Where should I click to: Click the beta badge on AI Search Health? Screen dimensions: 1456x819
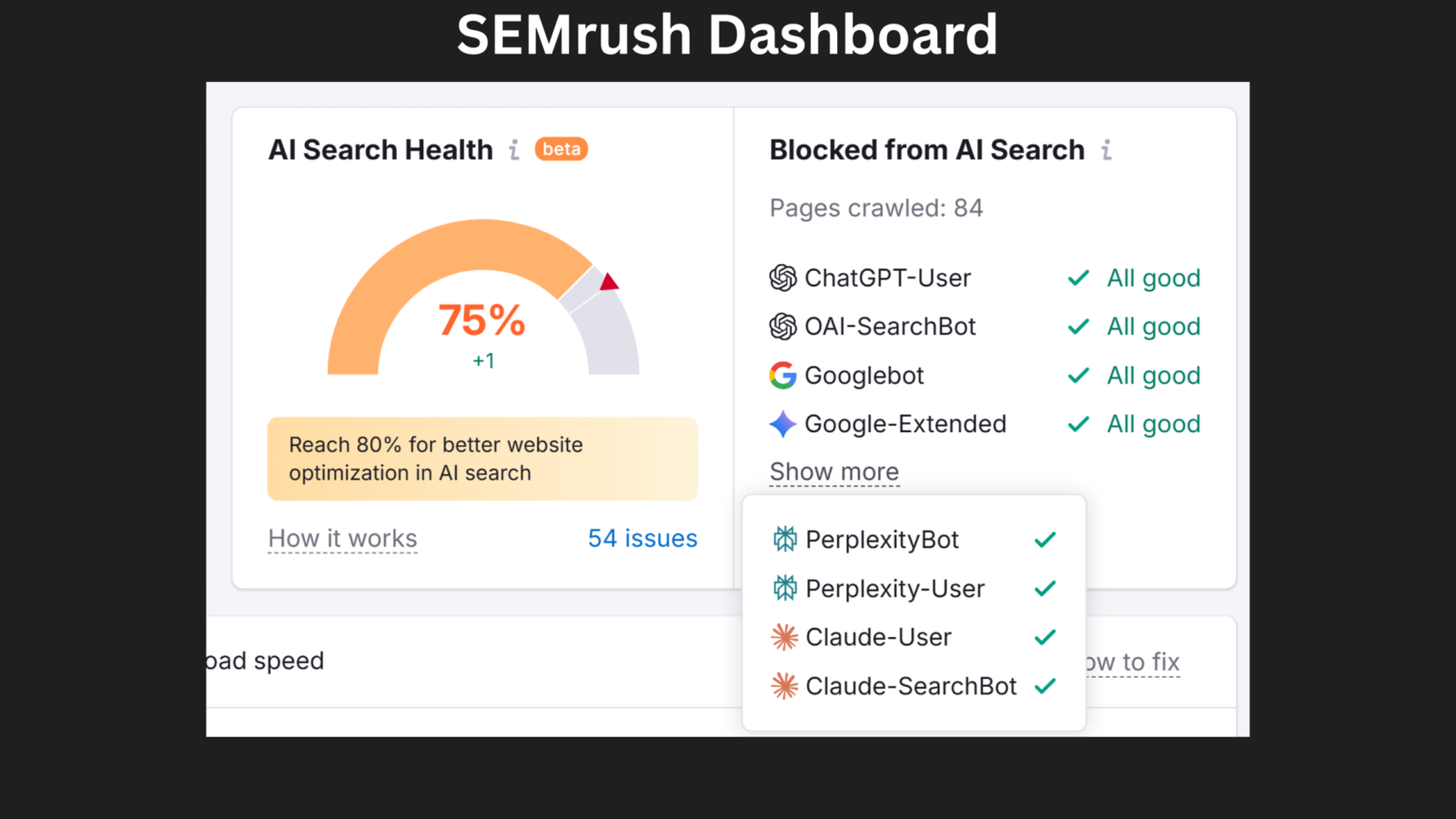pyautogui.click(x=561, y=149)
